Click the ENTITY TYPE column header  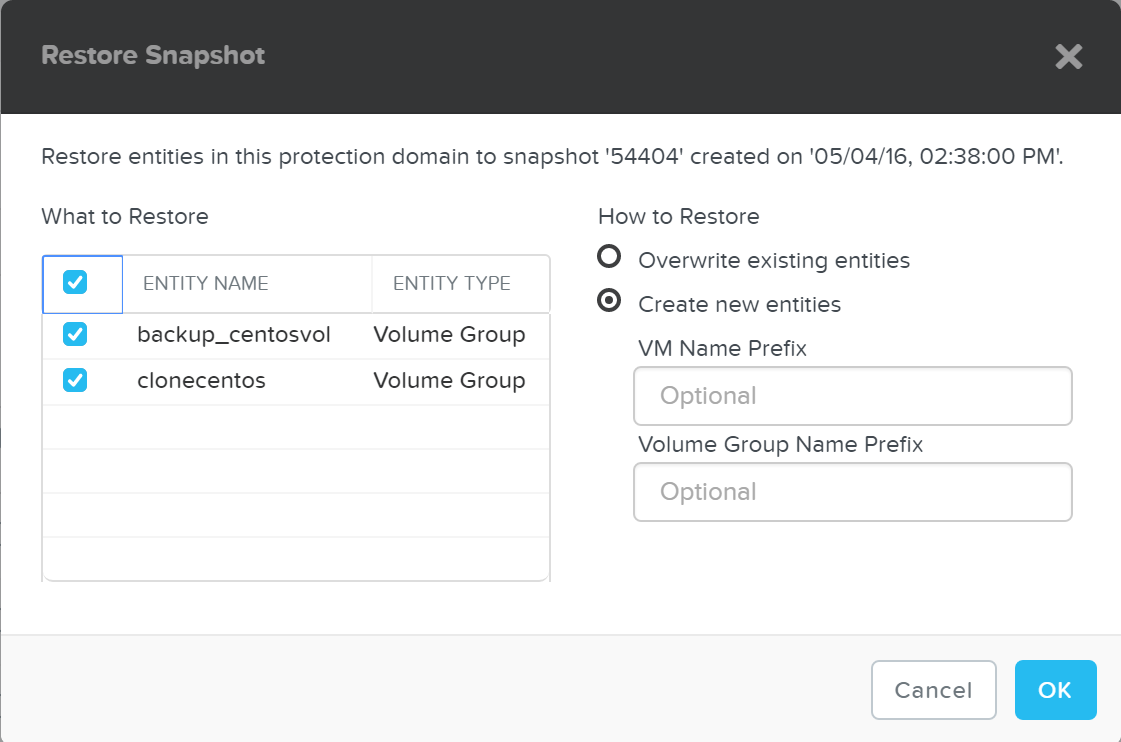click(x=450, y=283)
